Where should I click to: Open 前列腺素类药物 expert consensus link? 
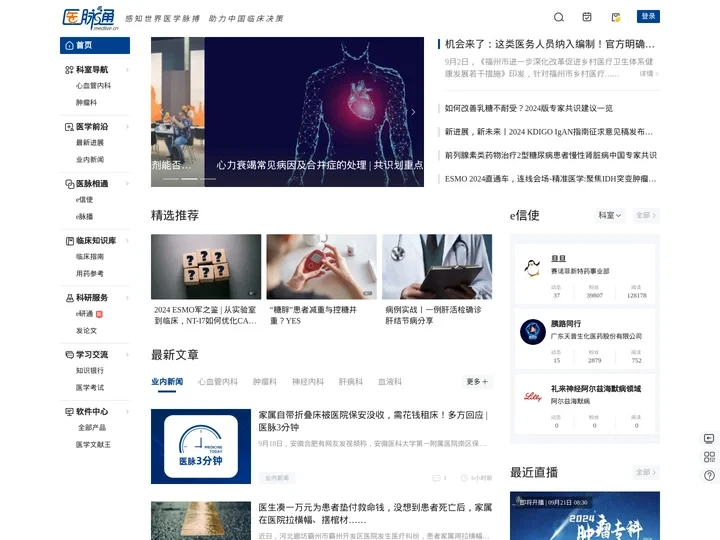click(551, 155)
